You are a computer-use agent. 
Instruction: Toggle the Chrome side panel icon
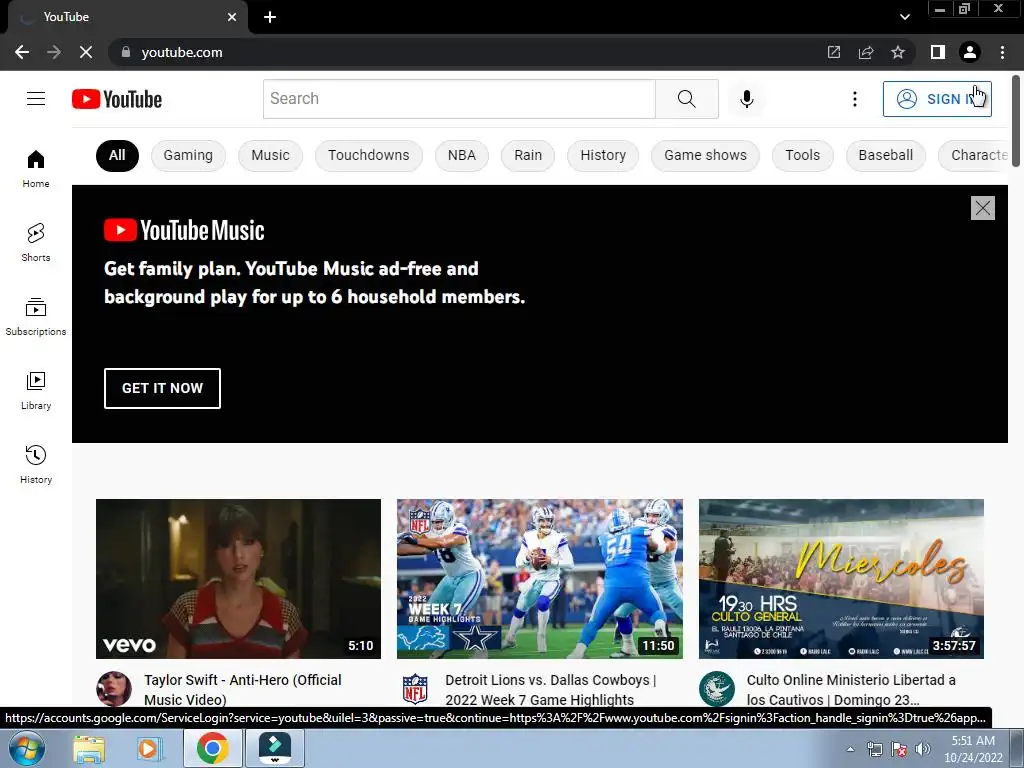coord(938,52)
